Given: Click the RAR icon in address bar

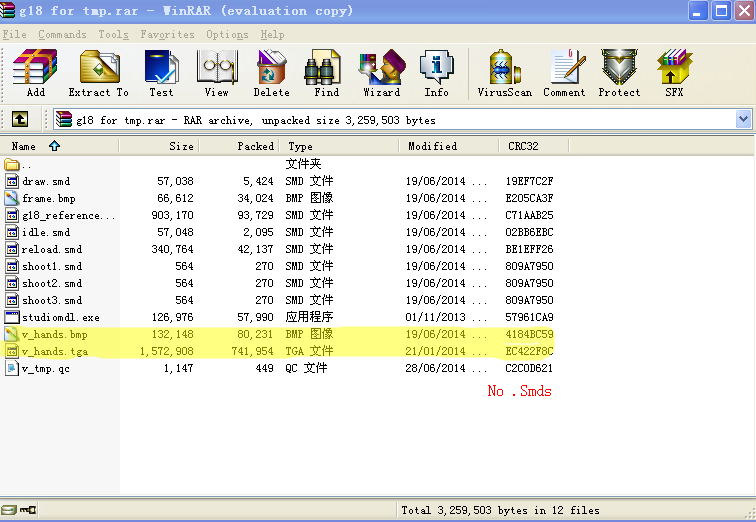Looking at the screenshot, I should (64, 119).
